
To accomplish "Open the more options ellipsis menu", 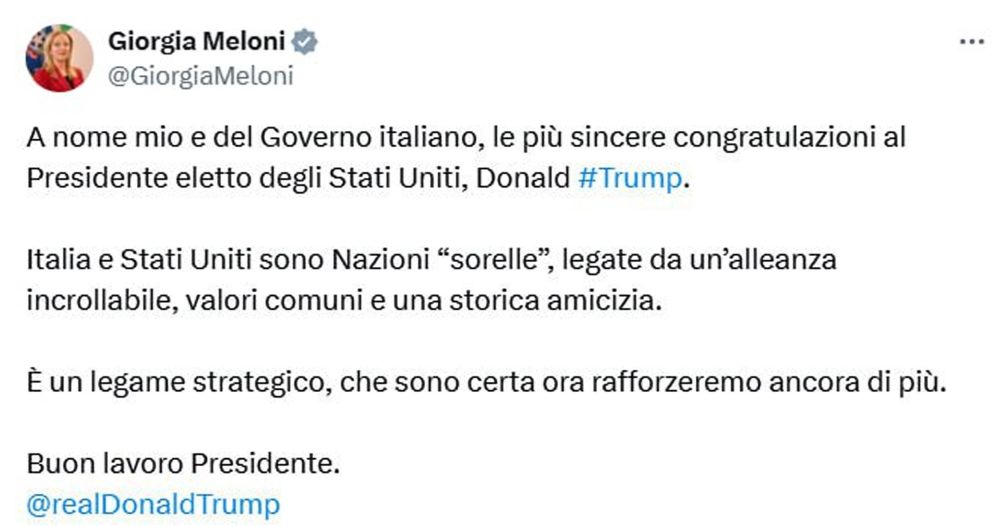I will pyautogui.click(x=971, y=41).
